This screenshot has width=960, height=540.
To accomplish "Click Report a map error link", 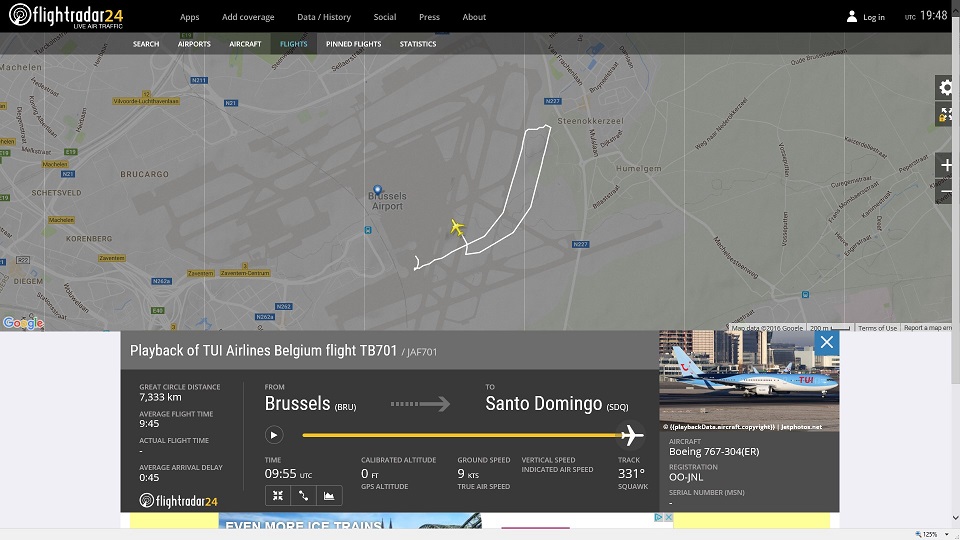I will pos(928,328).
